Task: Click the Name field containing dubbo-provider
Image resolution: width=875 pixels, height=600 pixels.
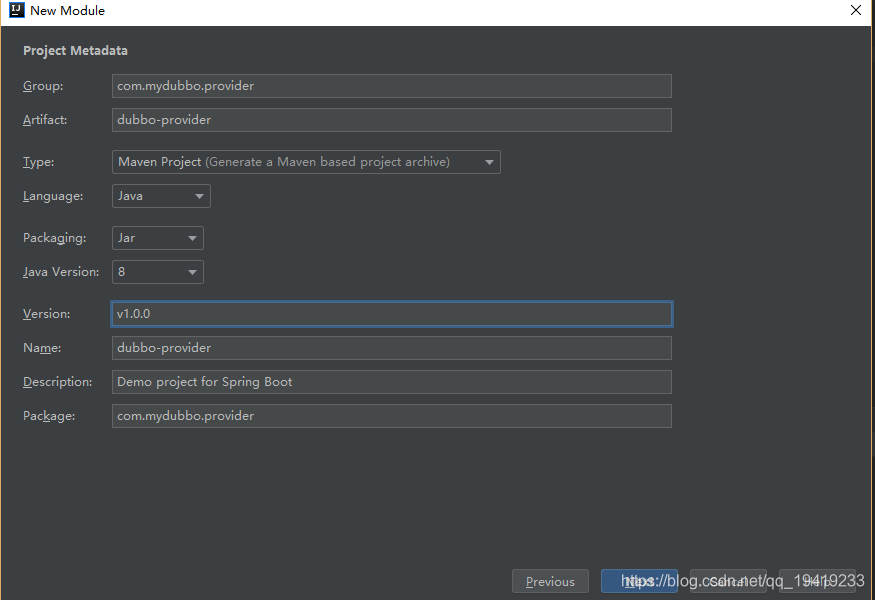Action: pyautogui.click(x=392, y=348)
